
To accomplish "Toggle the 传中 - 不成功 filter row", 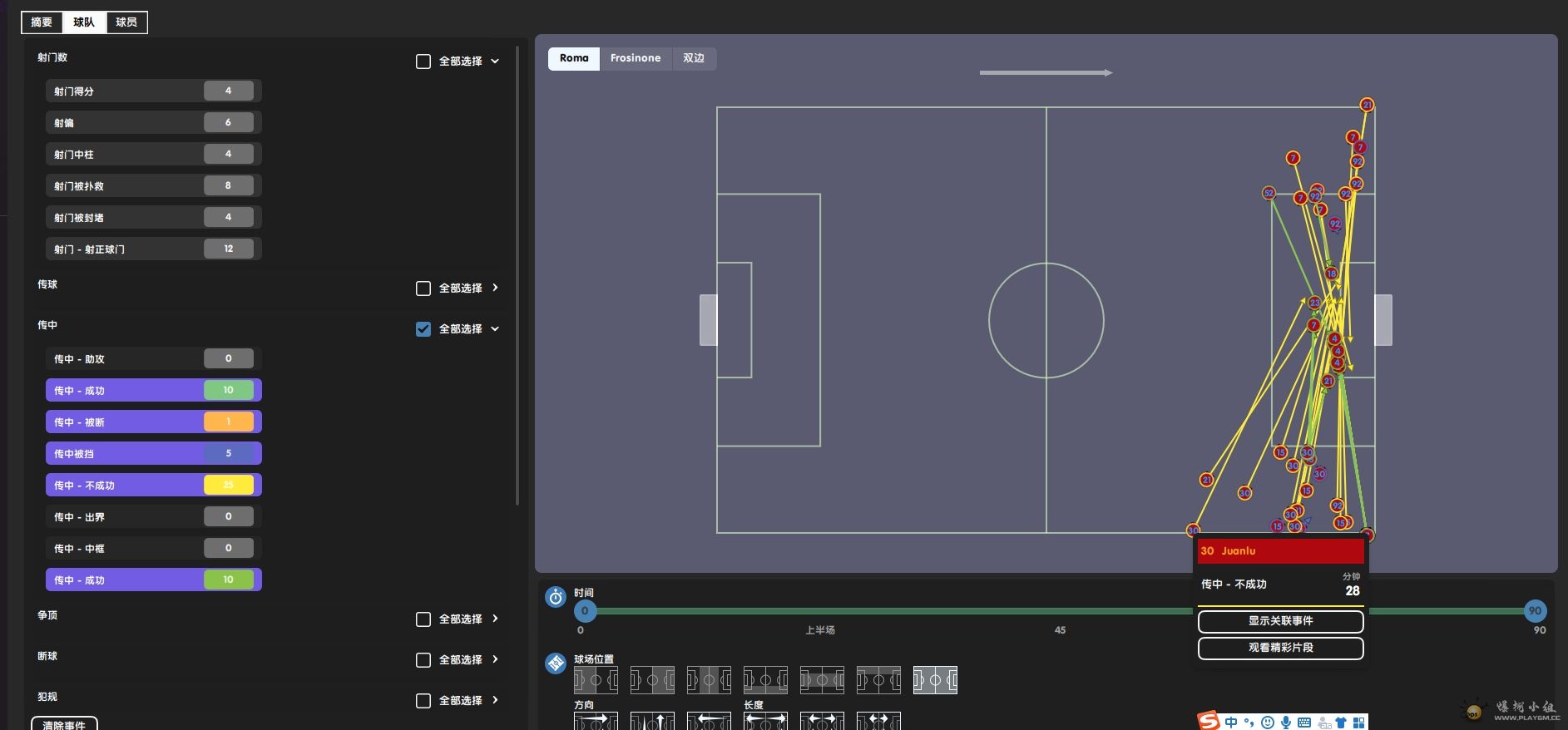I will coord(154,486).
